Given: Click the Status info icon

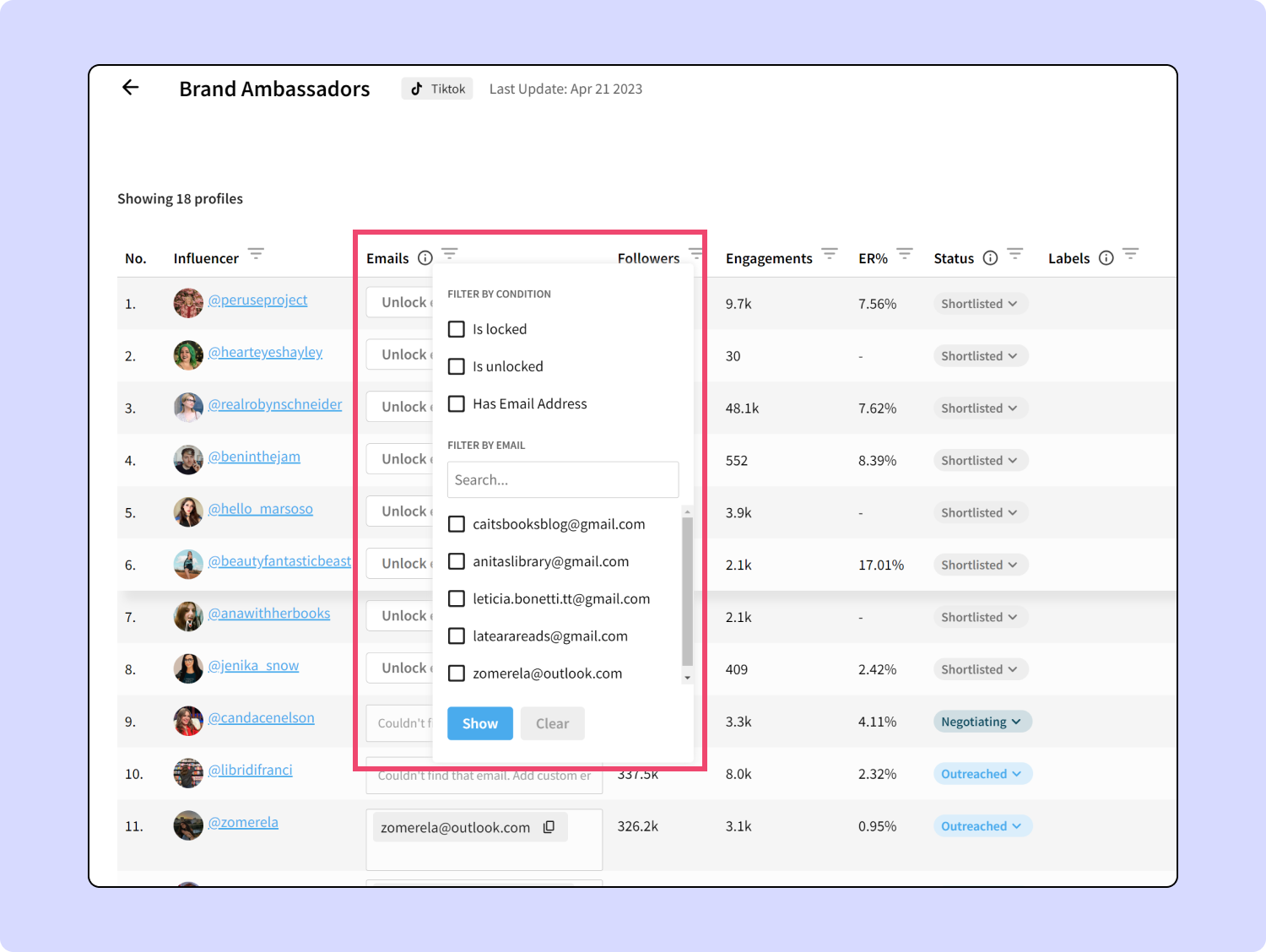Looking at the screenshot, I should 989,257.
